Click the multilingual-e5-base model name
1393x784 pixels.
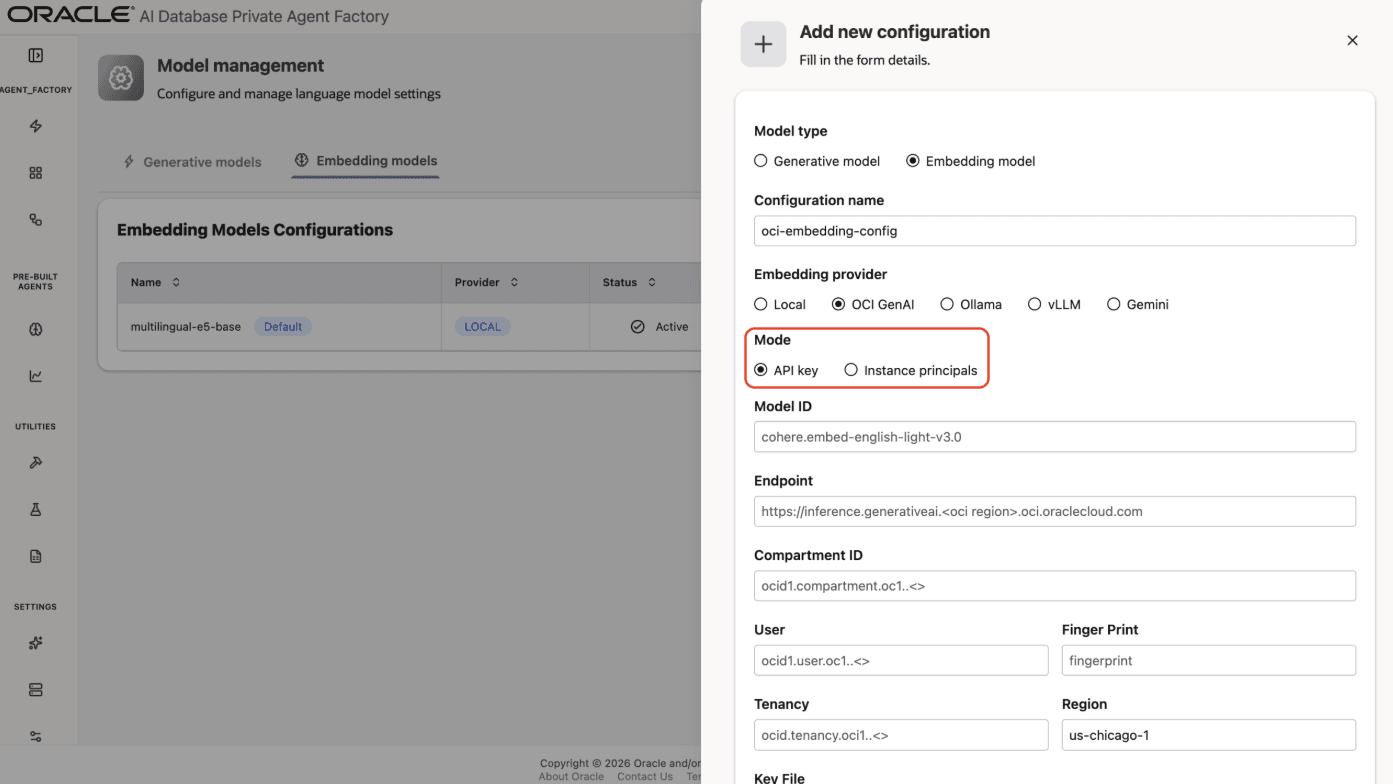click(x=186, y=327)
